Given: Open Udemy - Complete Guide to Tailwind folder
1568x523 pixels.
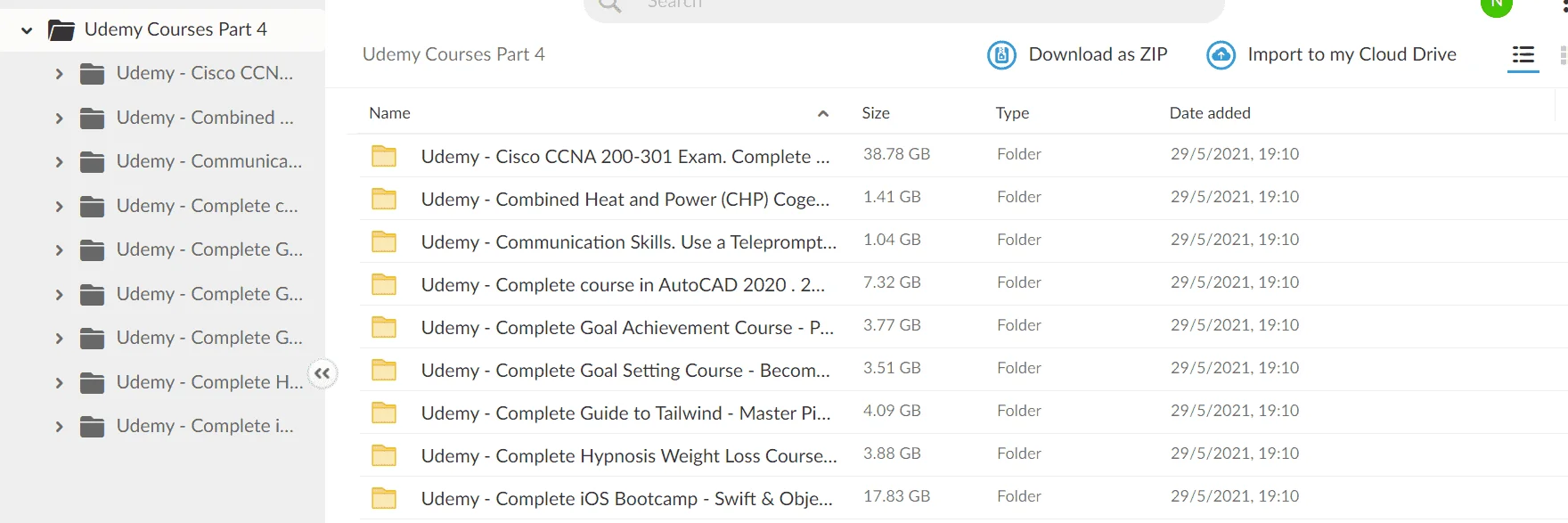Looking at the screenshot, I should (625, 413).
